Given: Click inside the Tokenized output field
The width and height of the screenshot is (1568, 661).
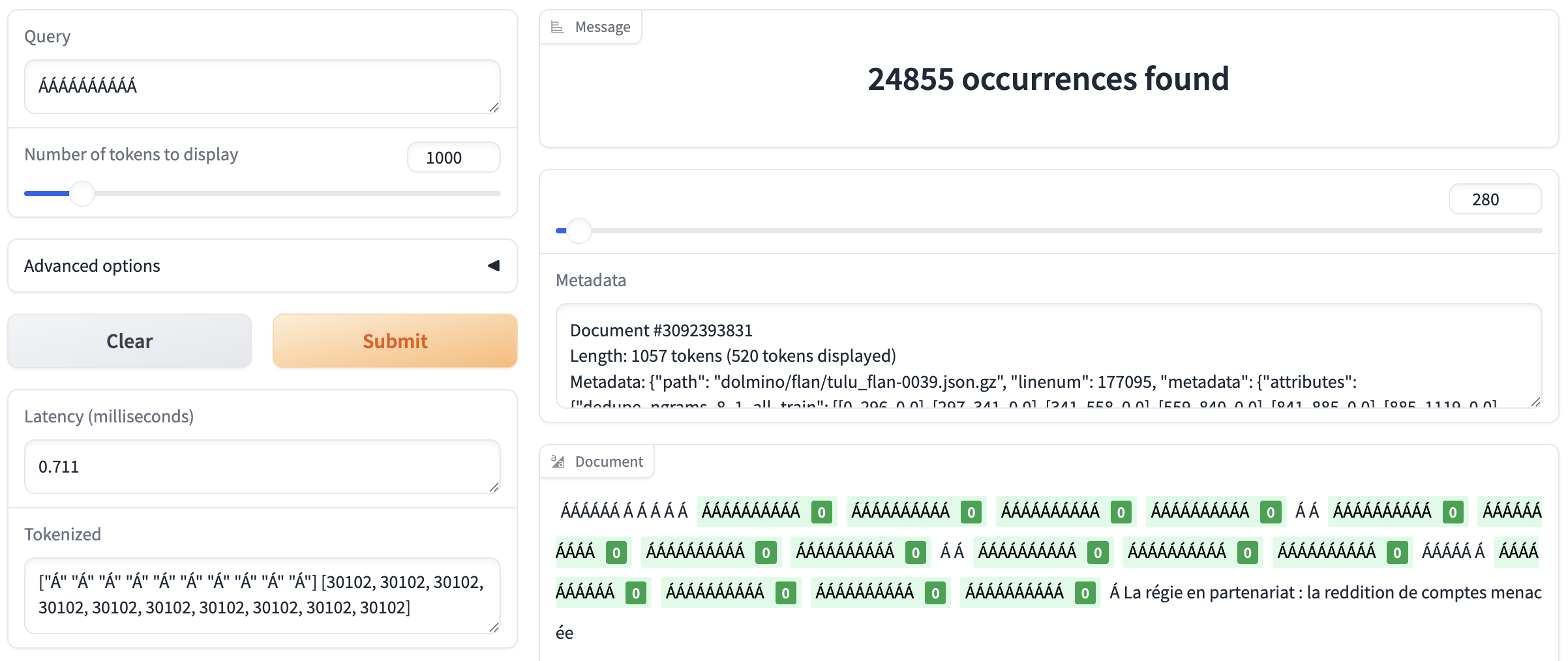Looking at the screenshot, I should point(261,595).
